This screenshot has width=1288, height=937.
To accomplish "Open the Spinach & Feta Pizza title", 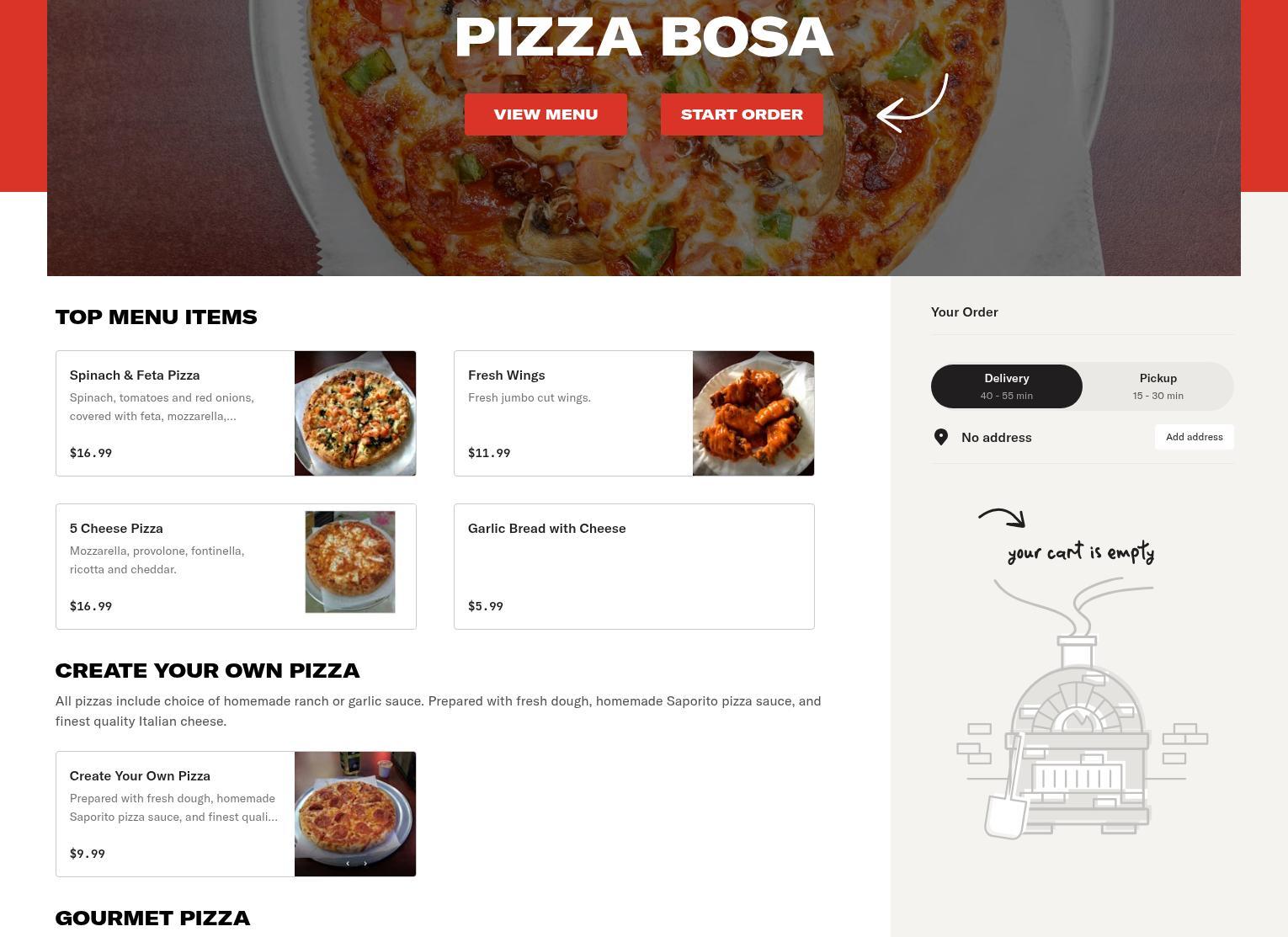I will 135,375.
